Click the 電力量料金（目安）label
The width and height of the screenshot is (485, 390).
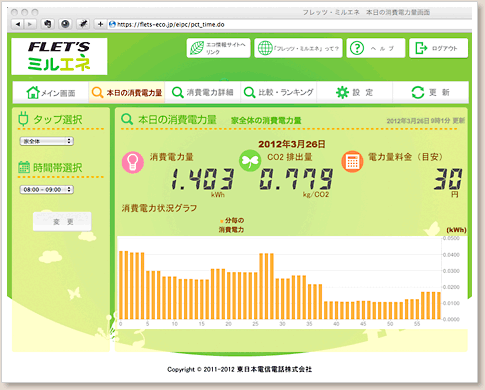405,157
